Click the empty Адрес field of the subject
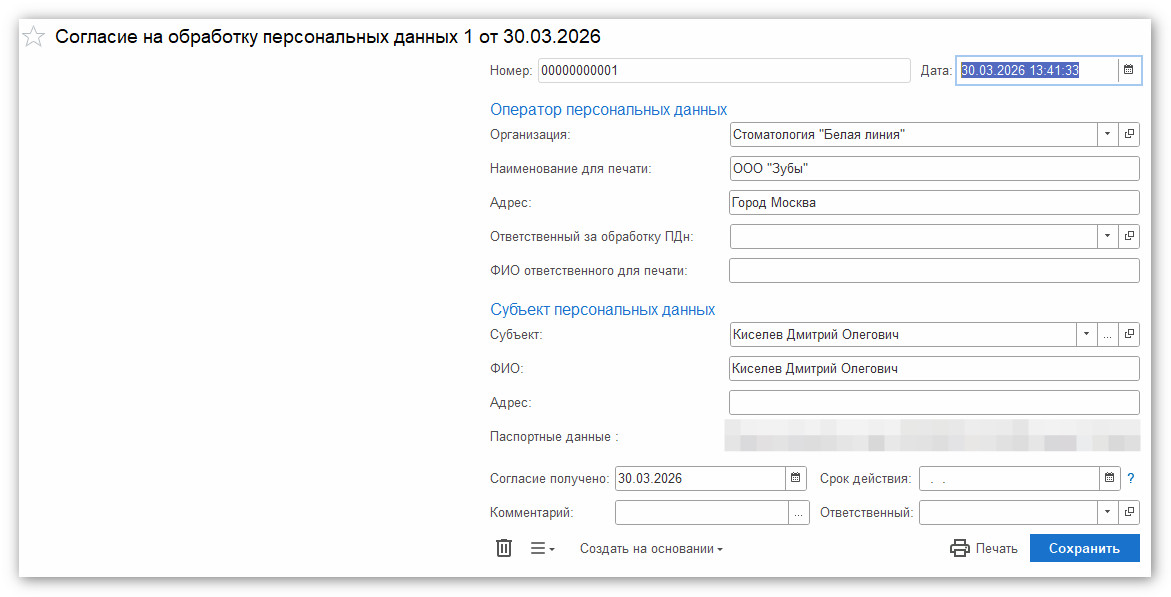 (930, 402)
